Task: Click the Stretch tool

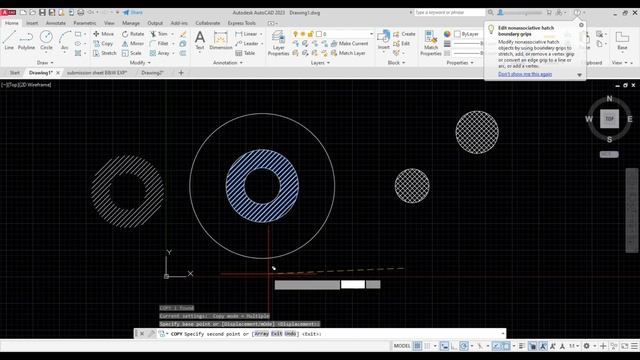Action: coord(104,53)
